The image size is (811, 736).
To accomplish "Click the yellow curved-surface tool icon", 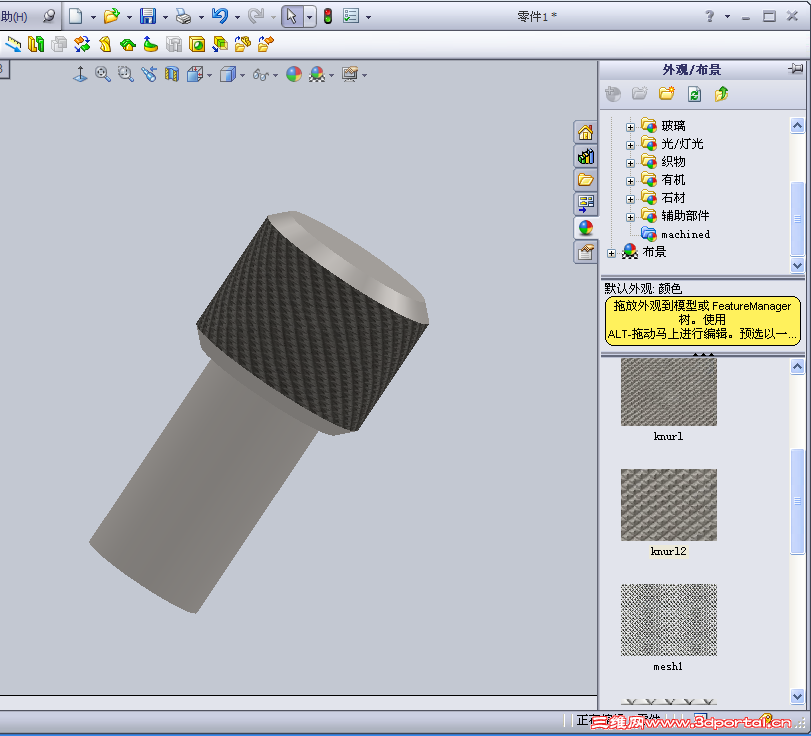I will pos(106,44).
